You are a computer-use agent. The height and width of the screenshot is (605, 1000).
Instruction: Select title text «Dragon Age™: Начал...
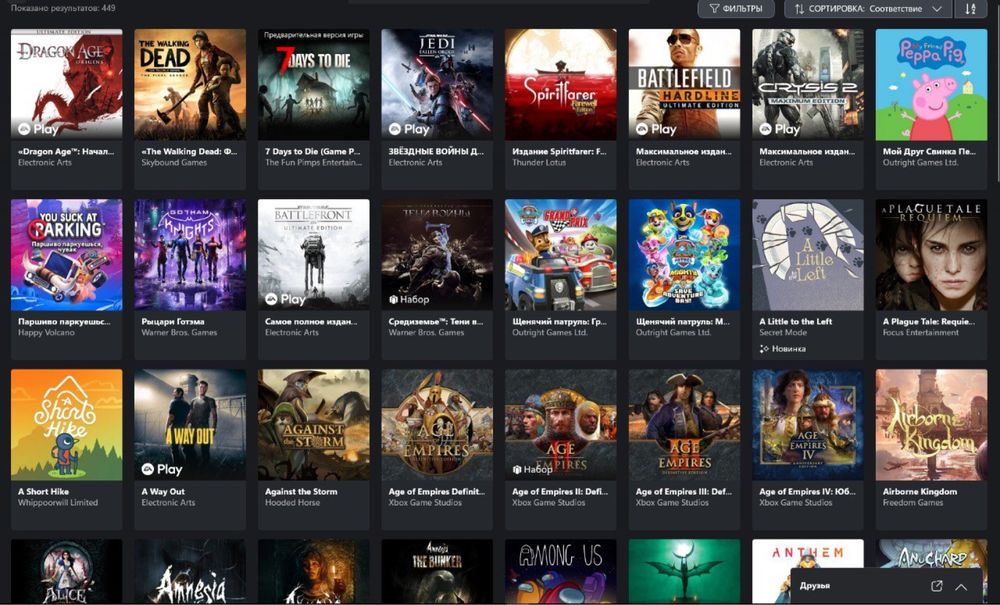click(x=66, y=152)
